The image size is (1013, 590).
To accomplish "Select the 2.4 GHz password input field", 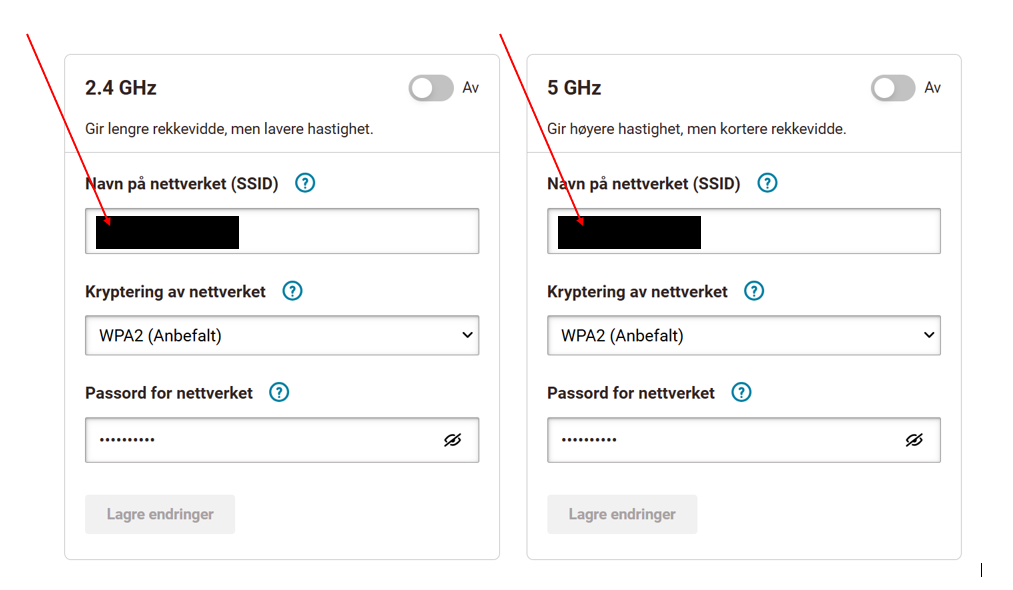I will click(x=282, y=440).
